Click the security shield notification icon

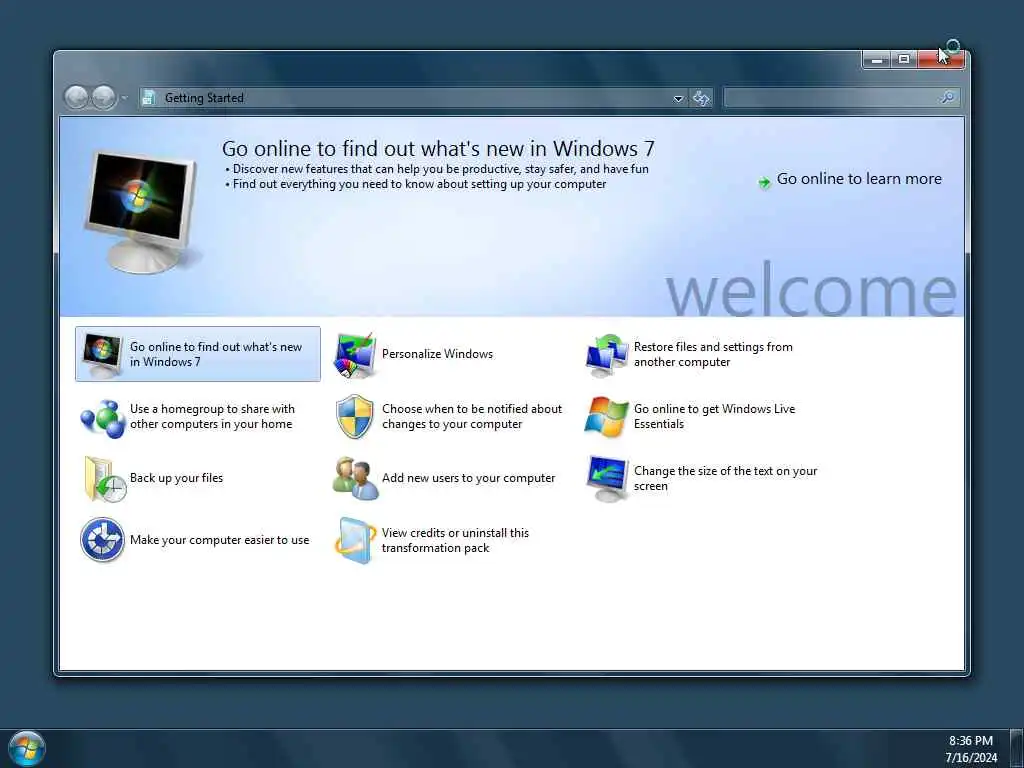point(355,417)
